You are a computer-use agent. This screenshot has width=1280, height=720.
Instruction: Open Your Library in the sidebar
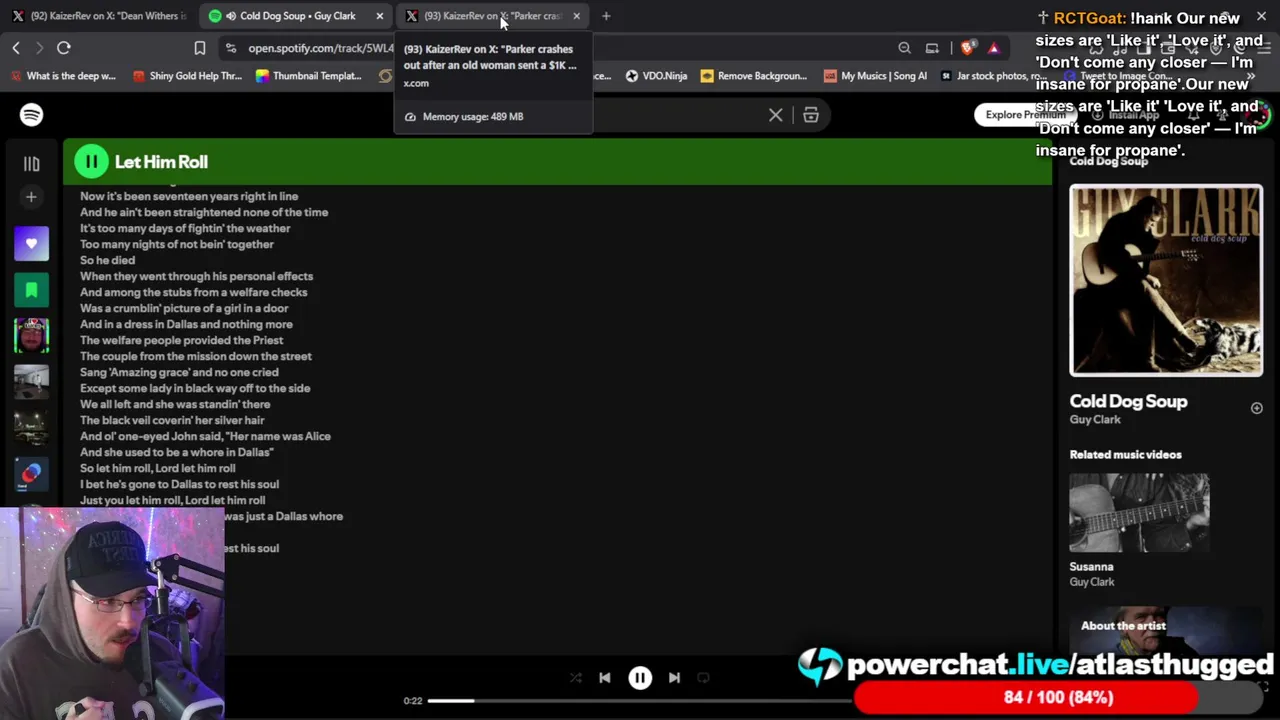click(31, 164)
